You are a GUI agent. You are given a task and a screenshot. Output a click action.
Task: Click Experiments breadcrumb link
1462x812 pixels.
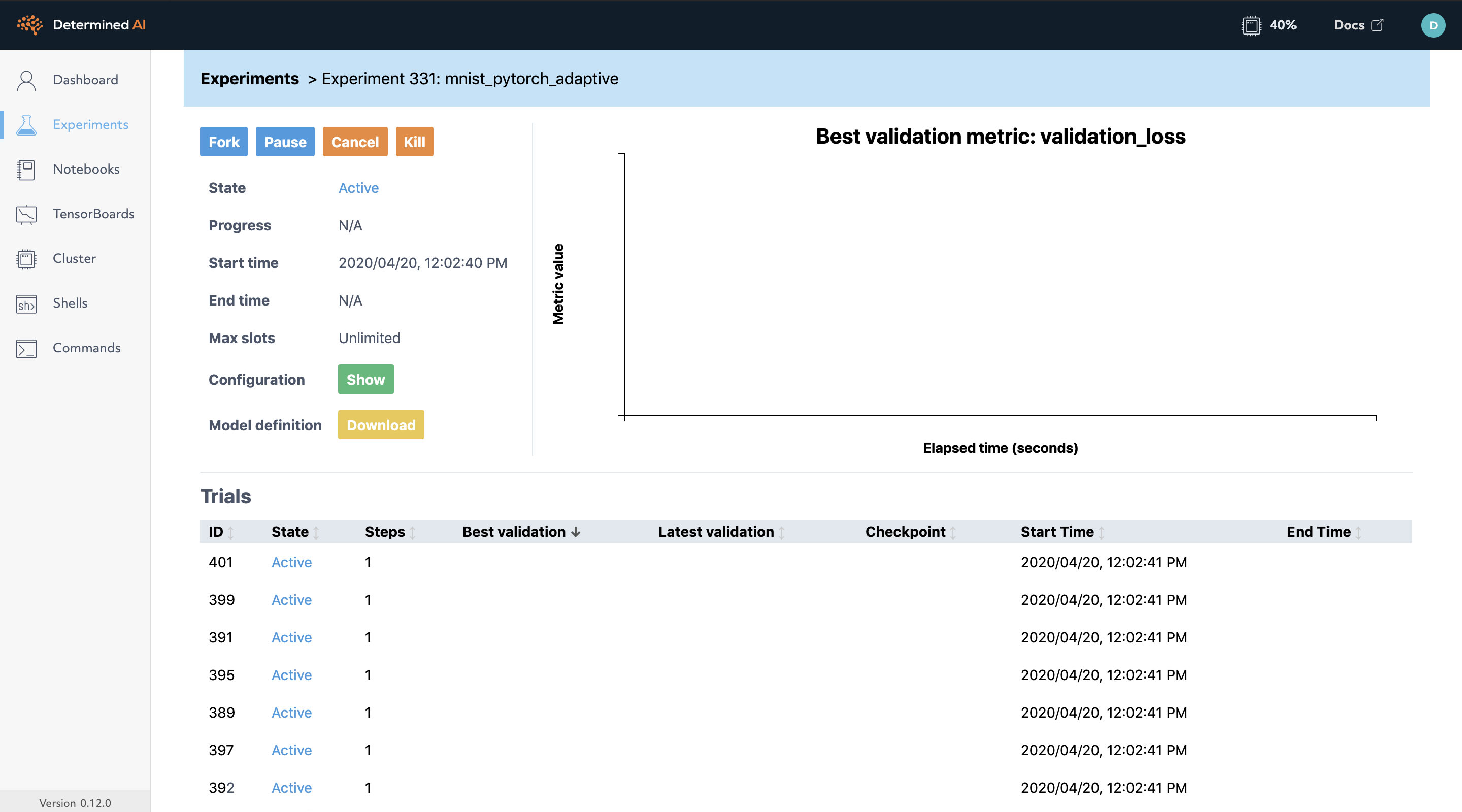(250, 78)
